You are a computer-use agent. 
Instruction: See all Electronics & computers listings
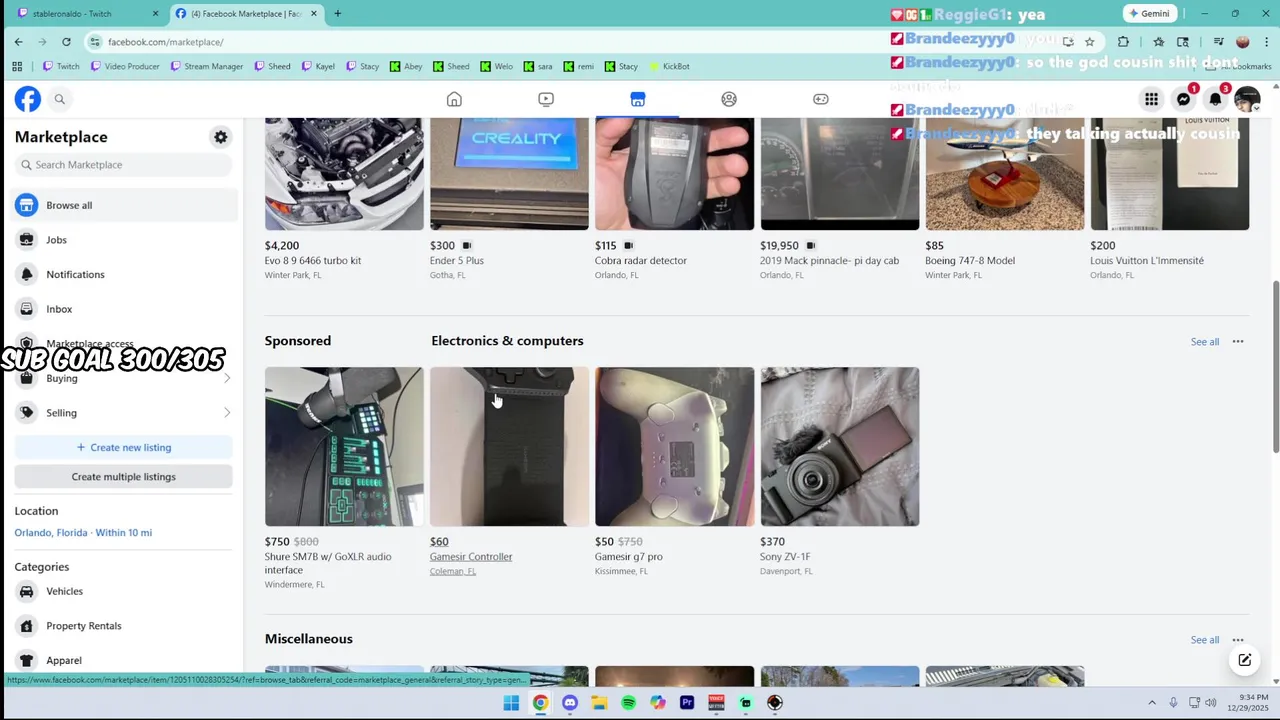pyautogui.click(x=1204, y=342)
